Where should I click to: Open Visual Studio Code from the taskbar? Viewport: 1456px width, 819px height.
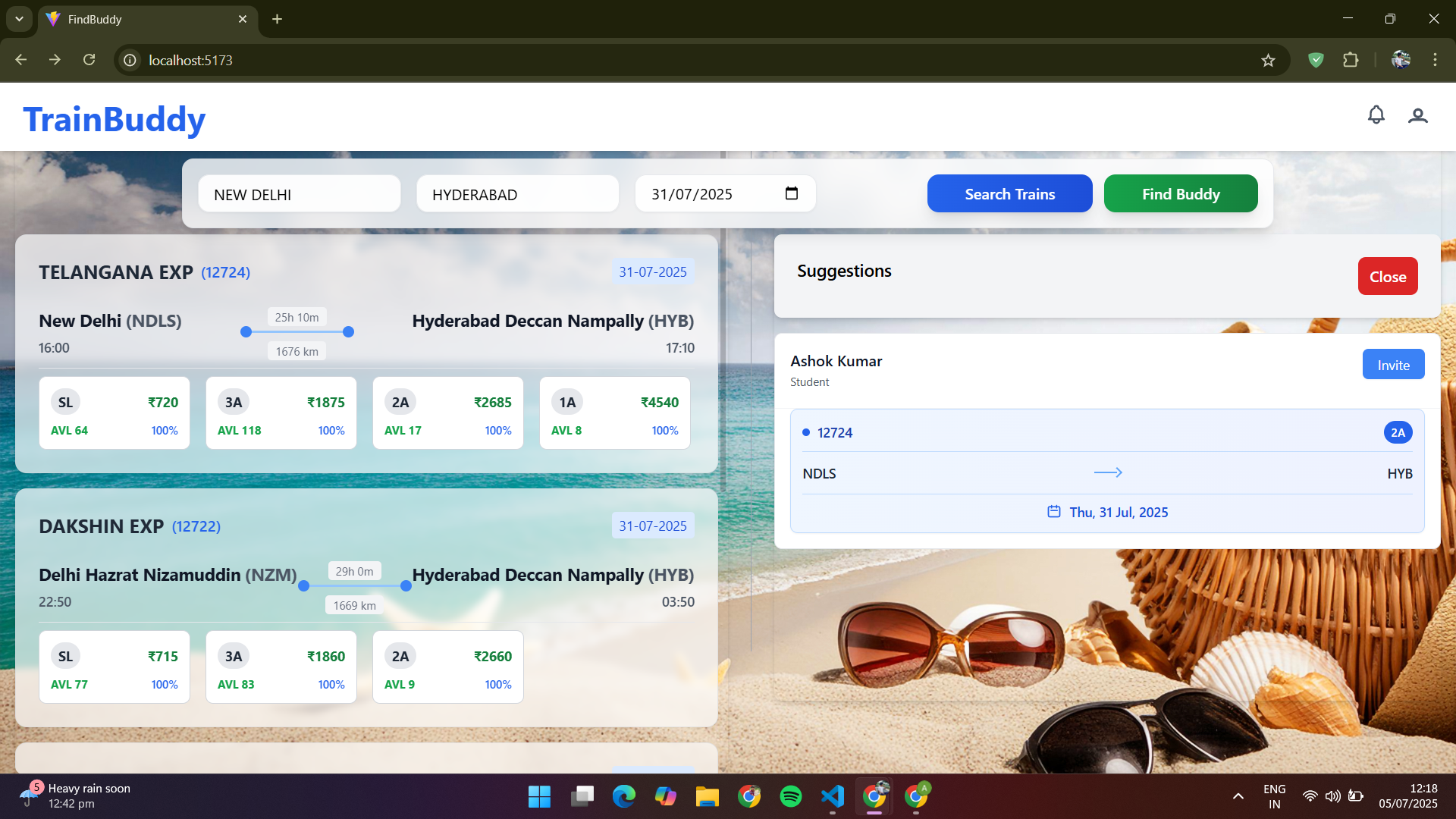(832, 796)
